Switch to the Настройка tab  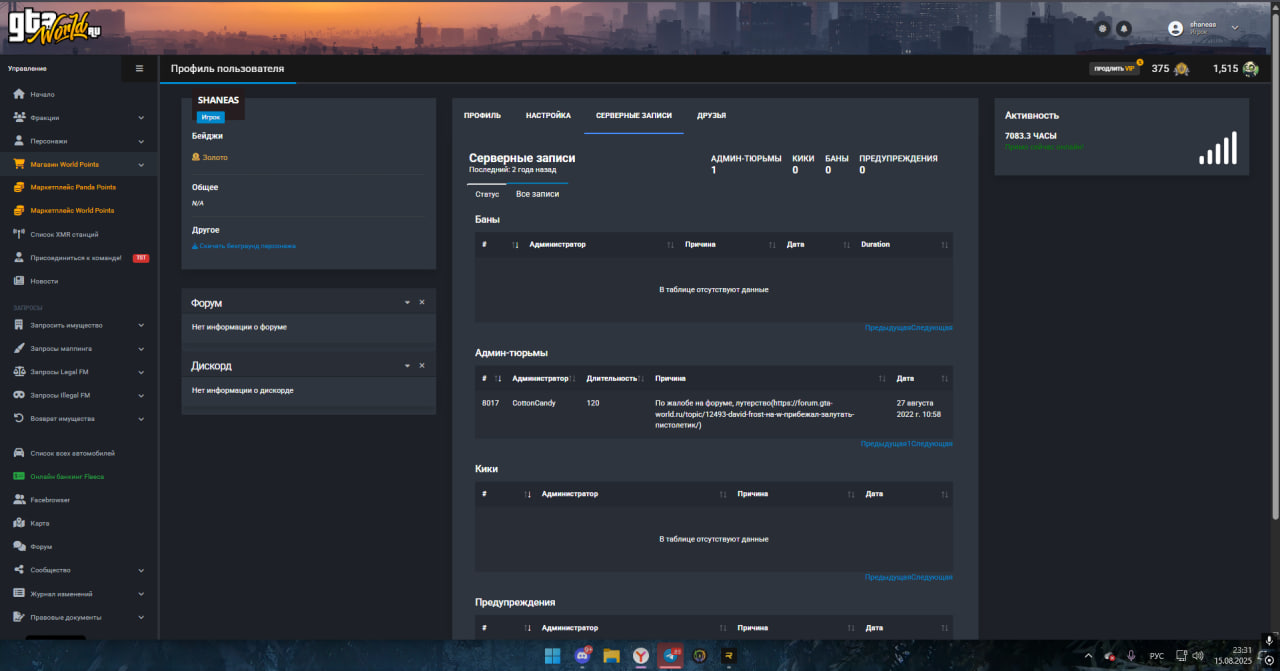click(x=548, y=115)
